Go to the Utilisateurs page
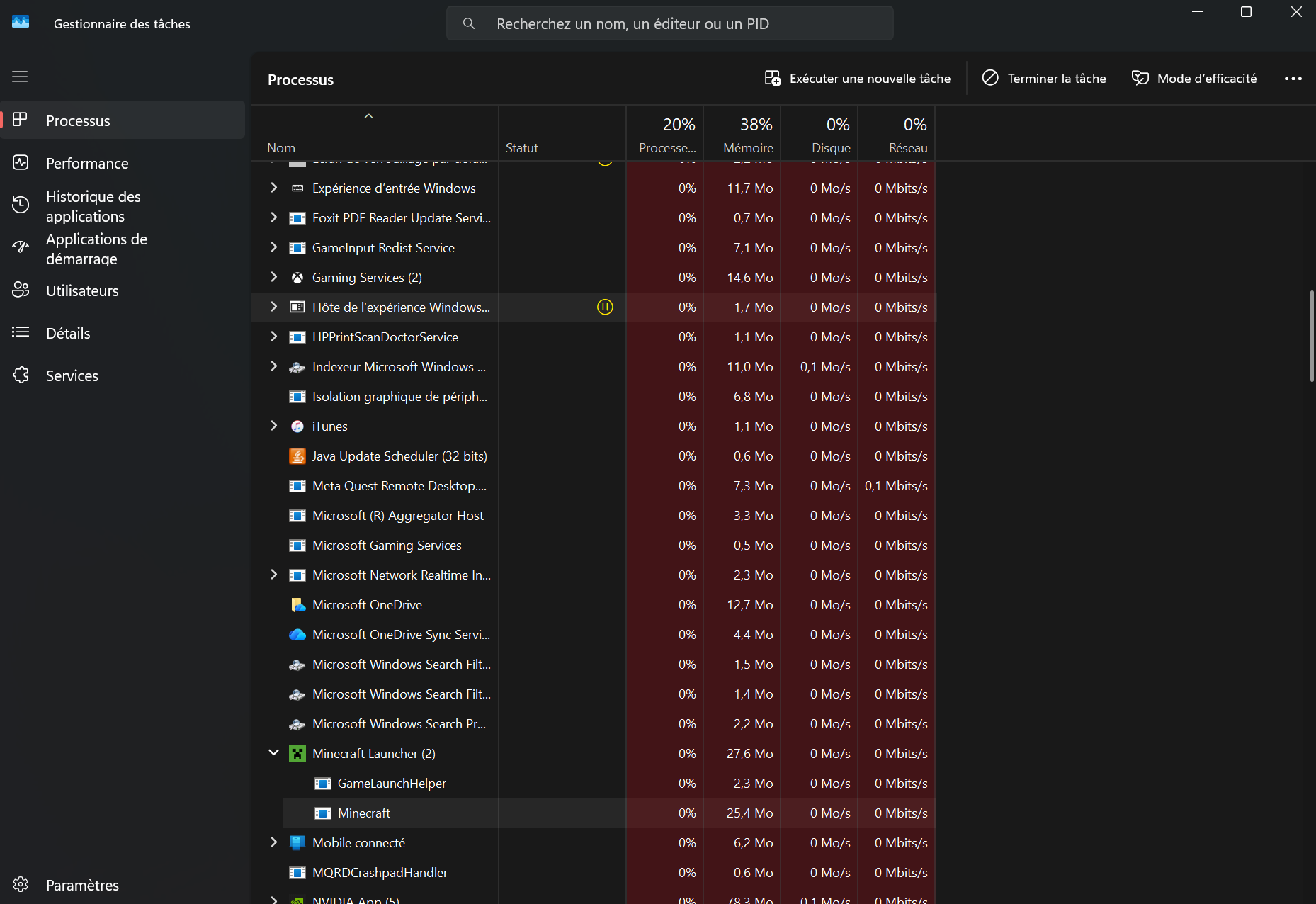Viewport: 1316px width, 904px height. click(123, 290)
